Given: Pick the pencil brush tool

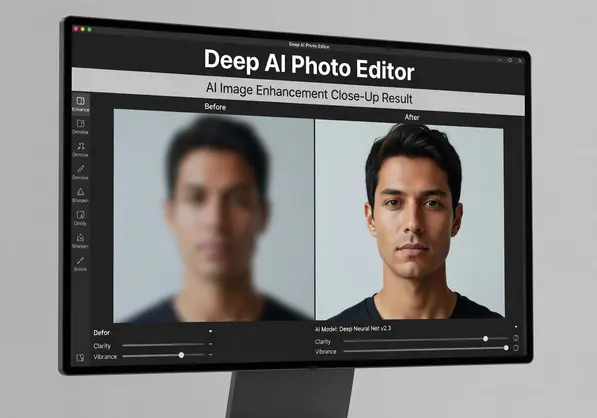Looking at the screenshot, I should coord(80,169).
